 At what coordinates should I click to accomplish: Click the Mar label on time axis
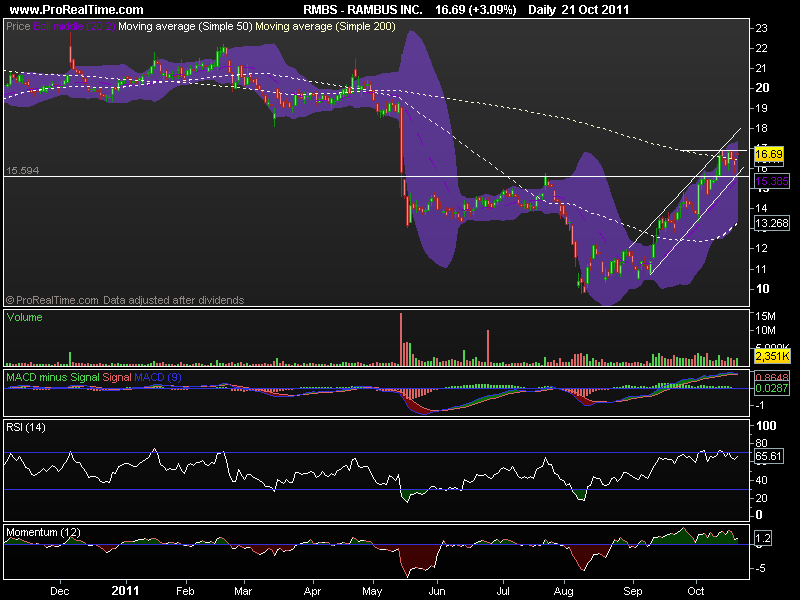tap(243, 591)
